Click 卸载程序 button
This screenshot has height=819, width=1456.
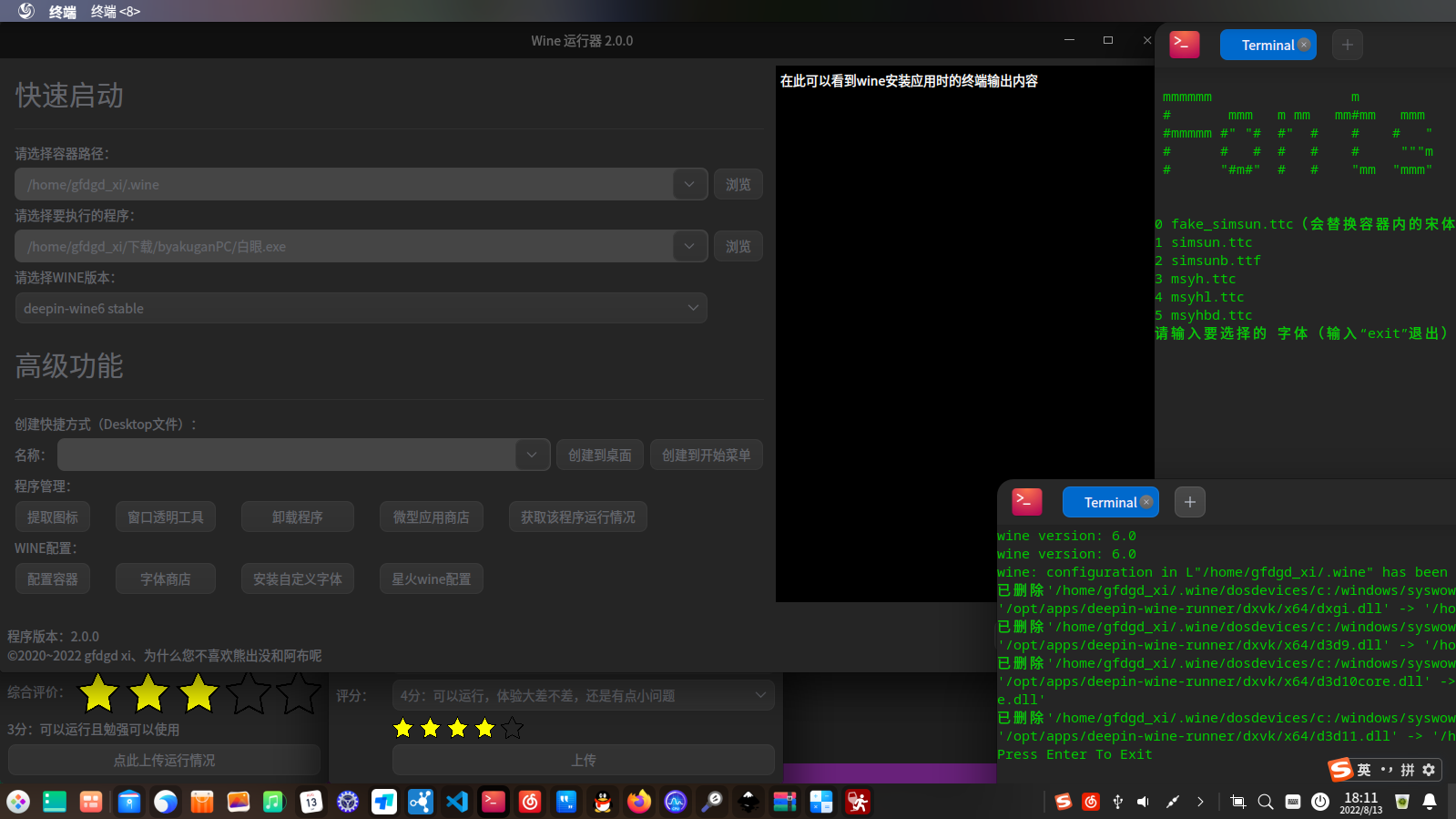(x=298, y=517)
